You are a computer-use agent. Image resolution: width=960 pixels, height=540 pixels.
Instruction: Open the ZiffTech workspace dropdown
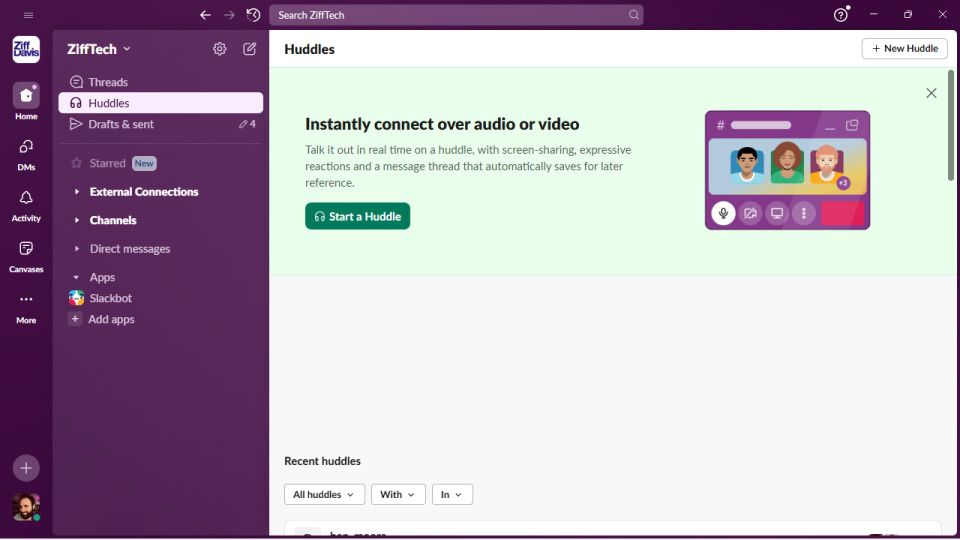(x=99, y=49)
